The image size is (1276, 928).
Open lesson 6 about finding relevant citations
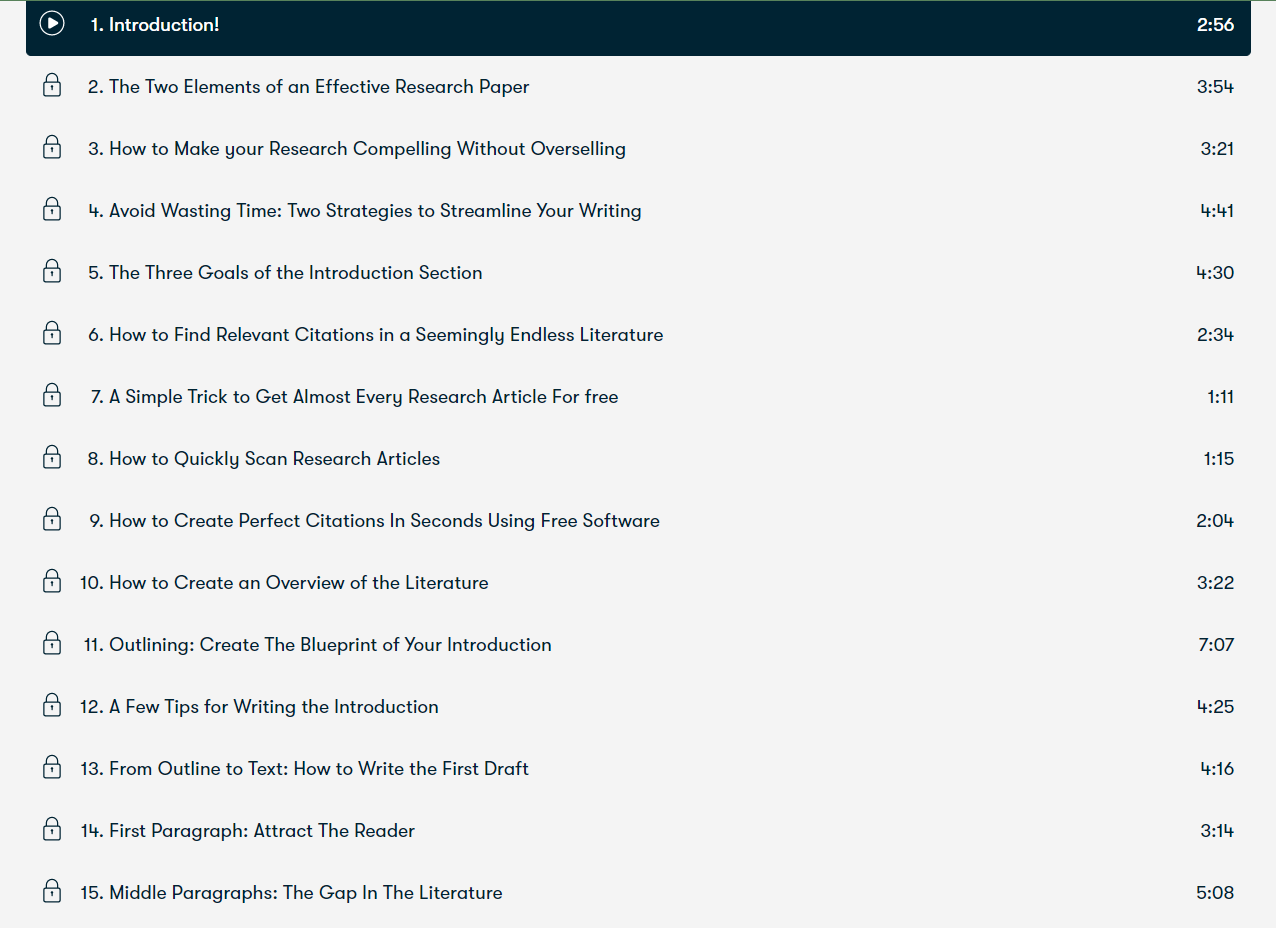point(385,334)
